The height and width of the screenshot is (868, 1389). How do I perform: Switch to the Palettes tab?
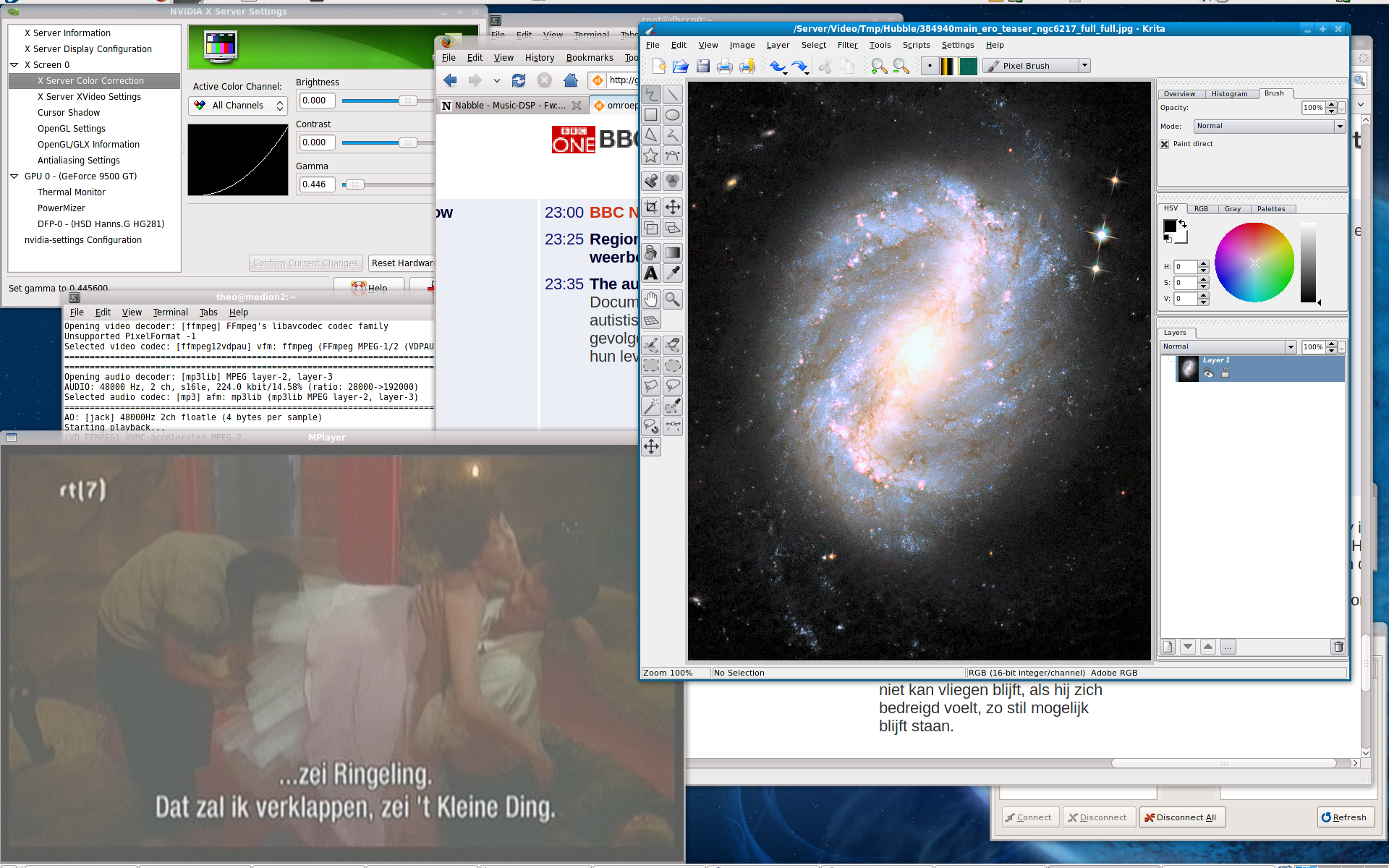[1271, 209]
